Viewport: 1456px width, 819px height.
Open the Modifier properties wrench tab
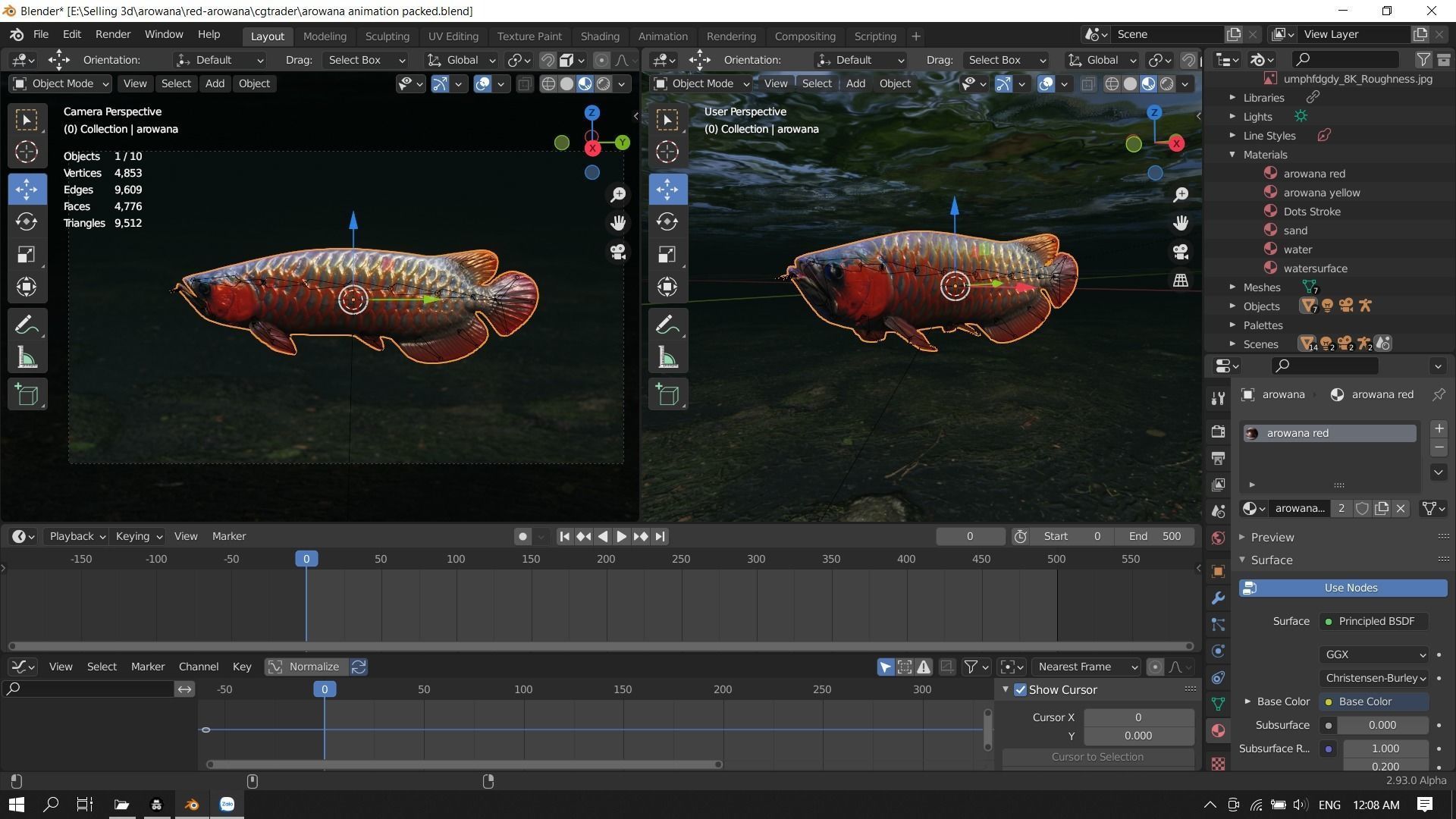click(1218, 598)
